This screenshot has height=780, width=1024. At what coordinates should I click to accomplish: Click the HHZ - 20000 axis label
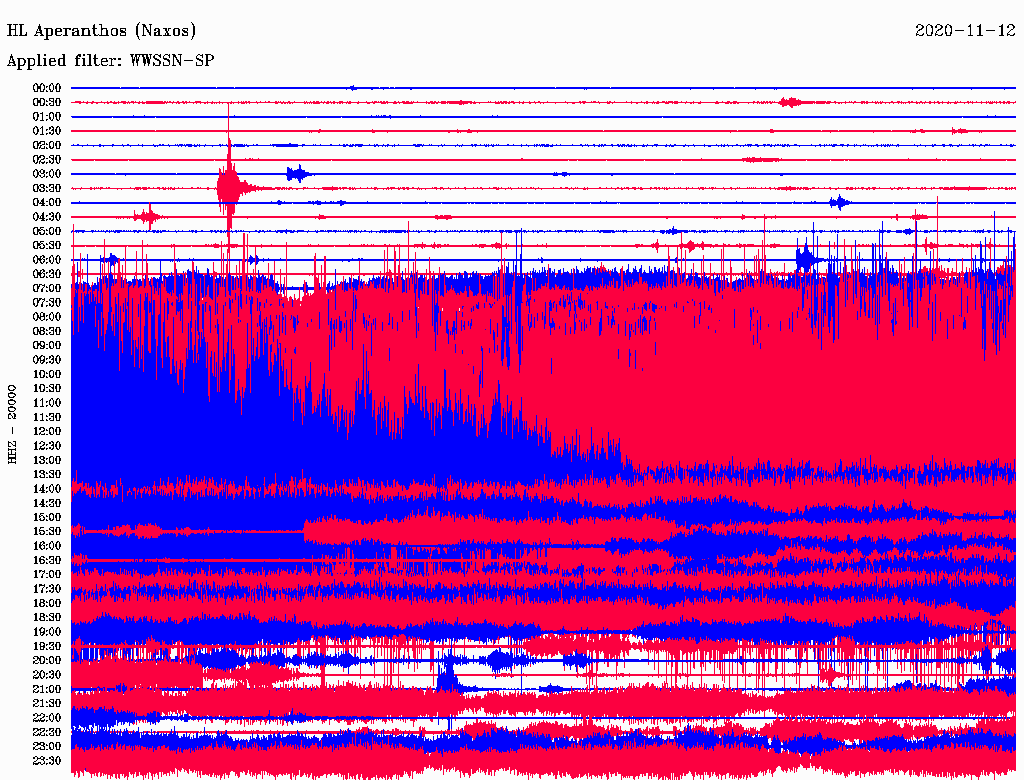pyautogui.click(x=12, y=424)
